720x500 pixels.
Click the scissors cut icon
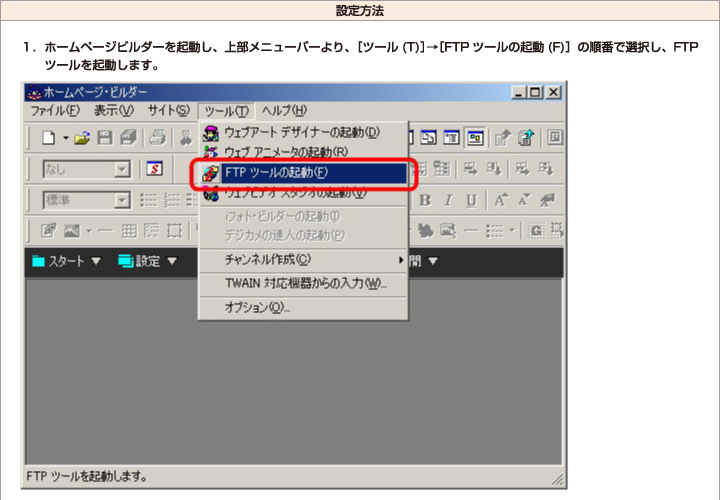tap(186, 138)
